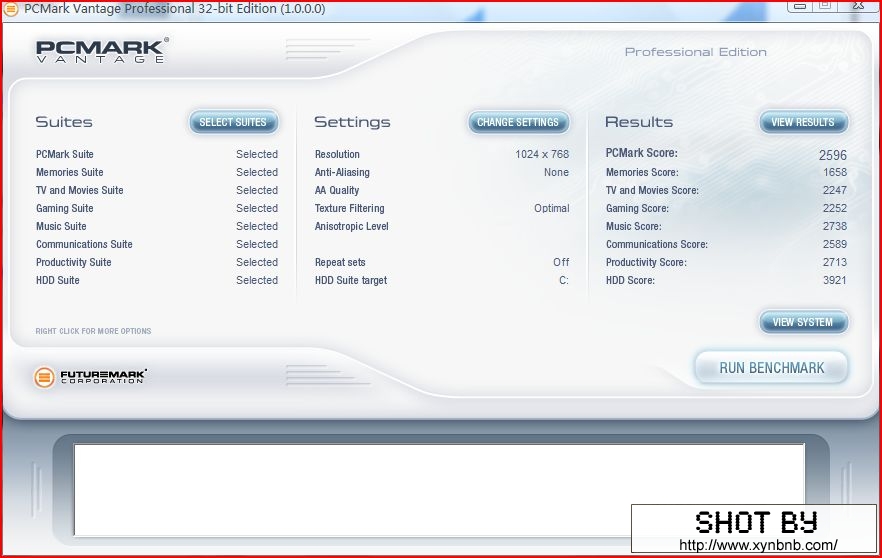Screen dimensions: 882x558
Task: Click the Futuremark Corporation logo icon
Action: (x=44, y=377)
